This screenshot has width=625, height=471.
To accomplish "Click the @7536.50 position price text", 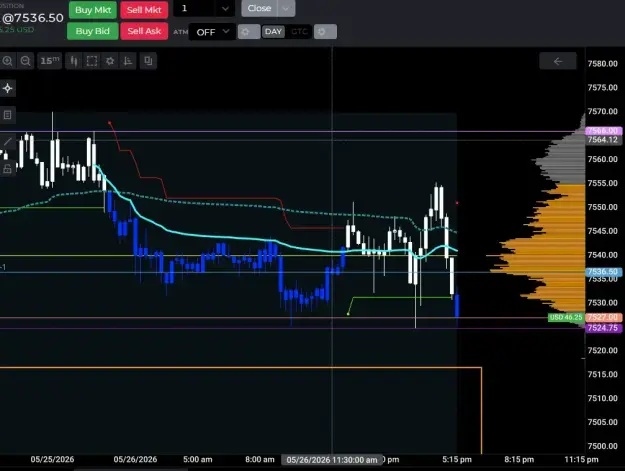I will coord(32,18).
